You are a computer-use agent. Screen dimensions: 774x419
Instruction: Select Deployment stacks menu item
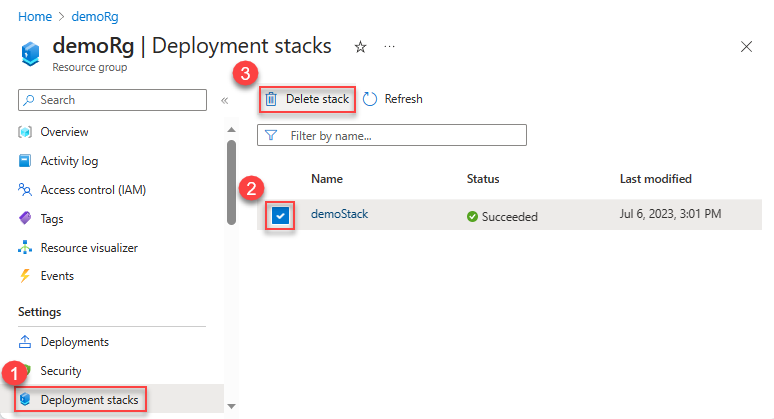(81, 400)
